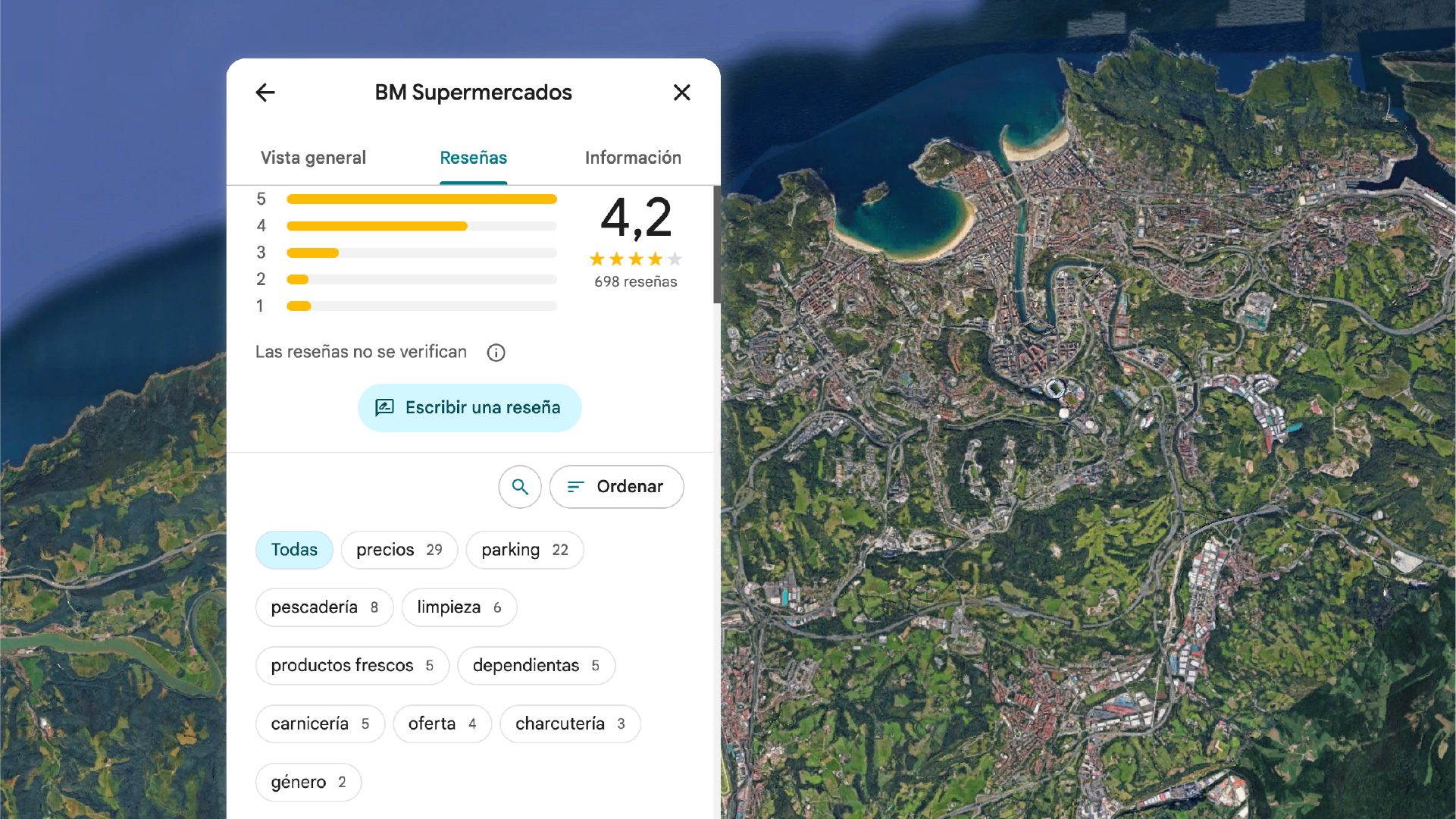The width and height of the screenshot is (1456, 819).
Task: Click the 5-star rating bar
Action: [x=421, y=199]
